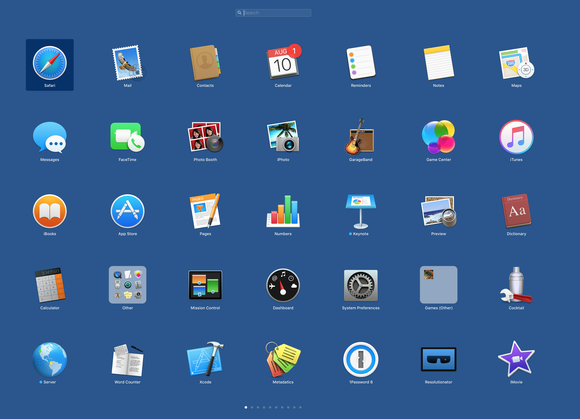Open Contacts from Launchpad

click(x=205, y=63)
